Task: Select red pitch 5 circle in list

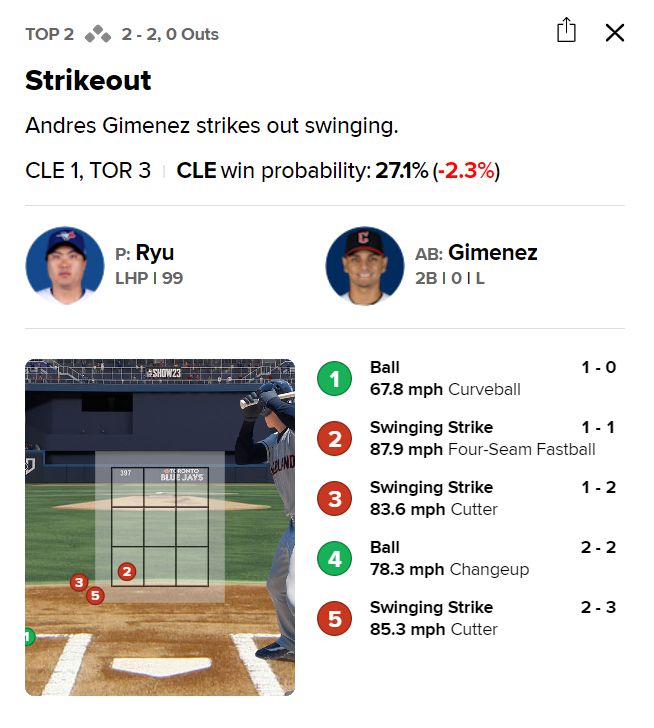Action: click(335, 619)
